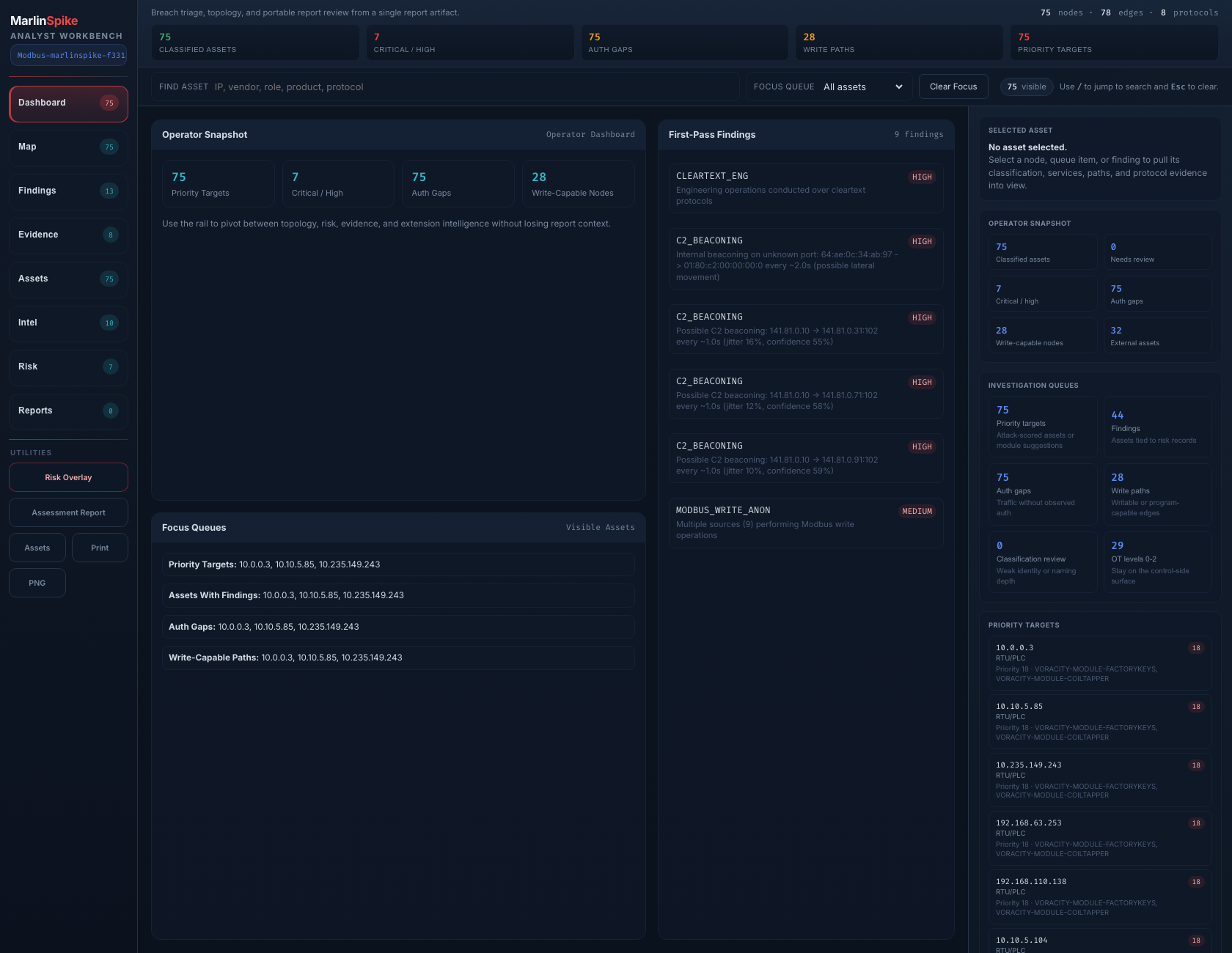1232x953 pixels.
Task: Open the Intel section
Action: [68, 323]
